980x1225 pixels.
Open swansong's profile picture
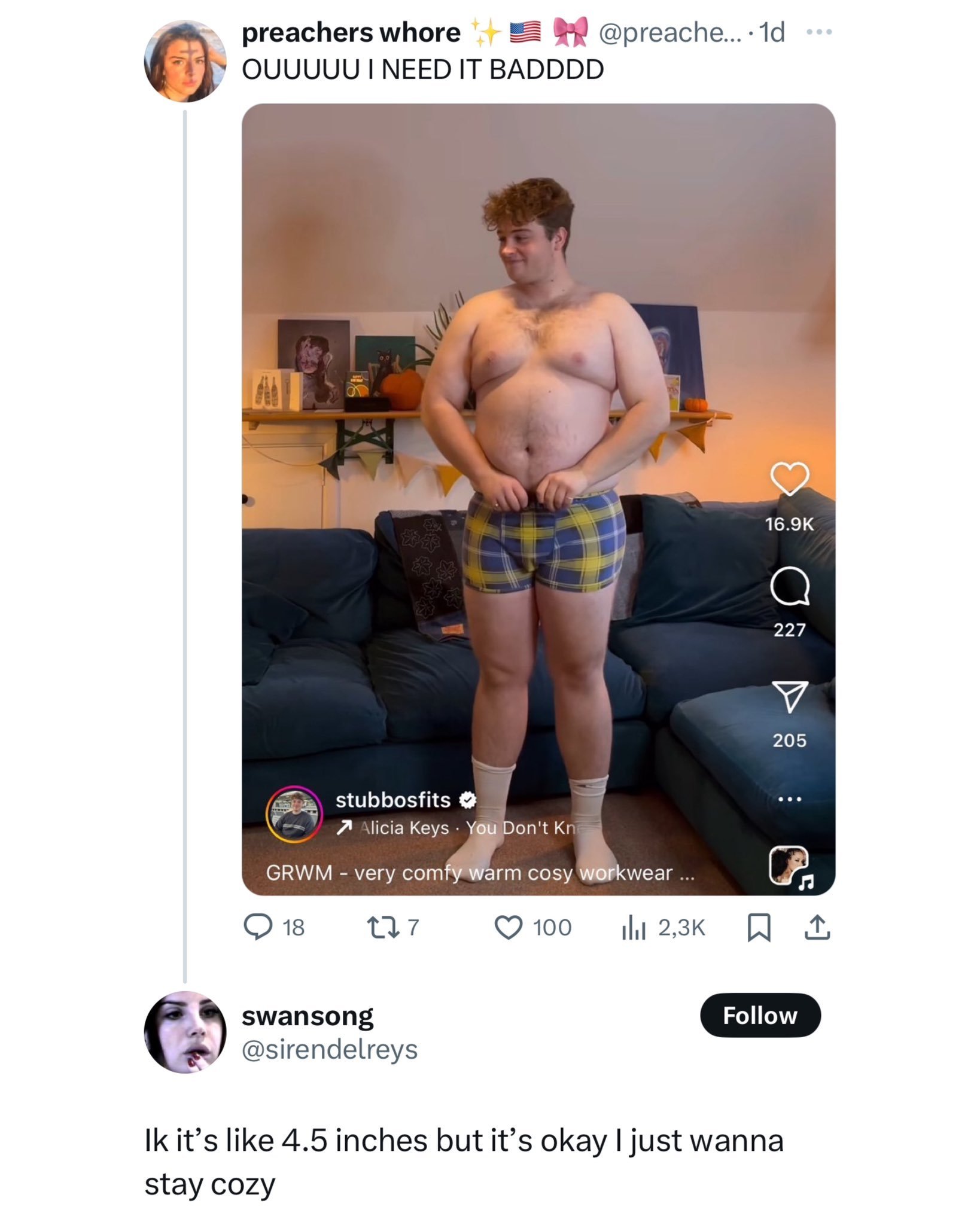pyautogui.click(x=185, y=1032)
